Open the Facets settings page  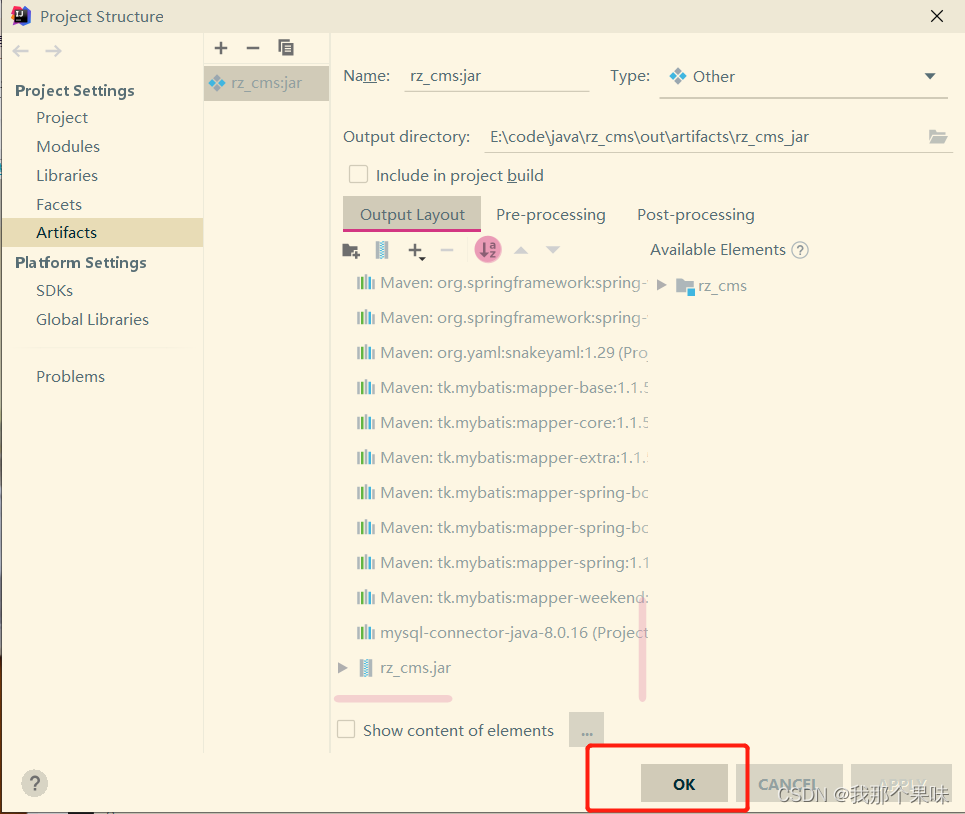[x=58, y=204]
